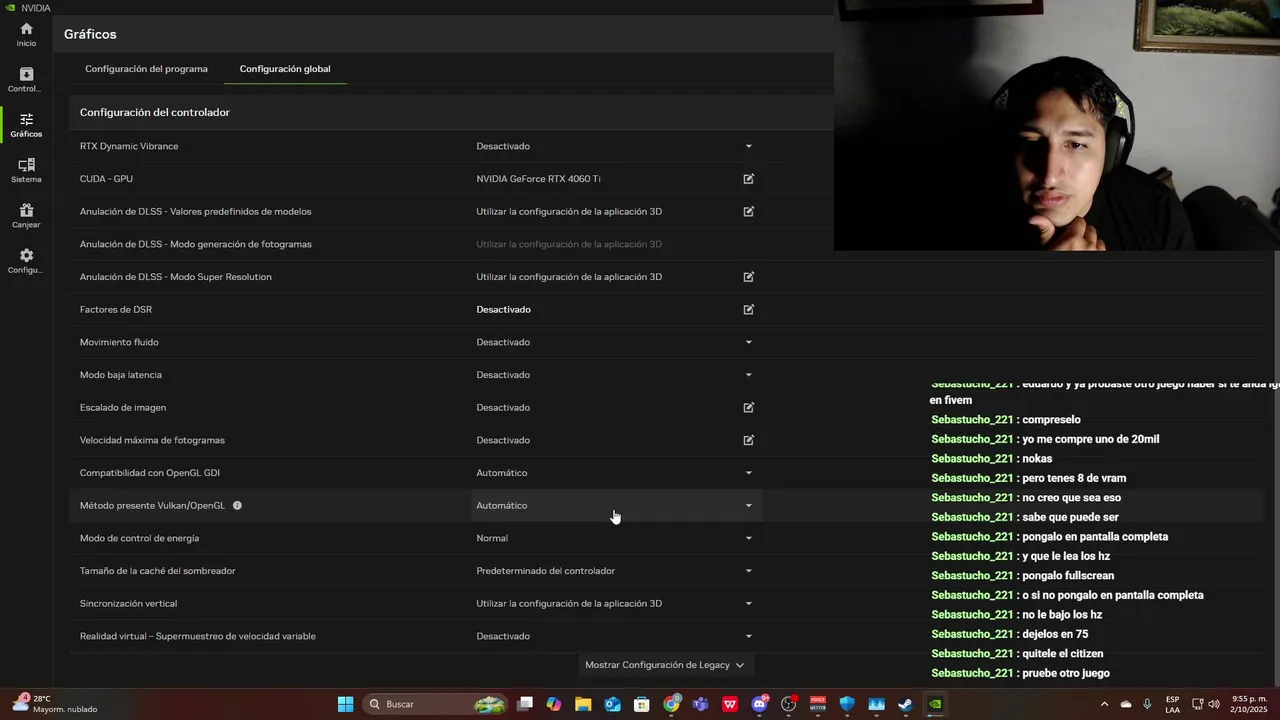The image size is (1280, 720).
Task: Expand Mostrar Configuración de Legacy
Action: click(x=665, y=665)
